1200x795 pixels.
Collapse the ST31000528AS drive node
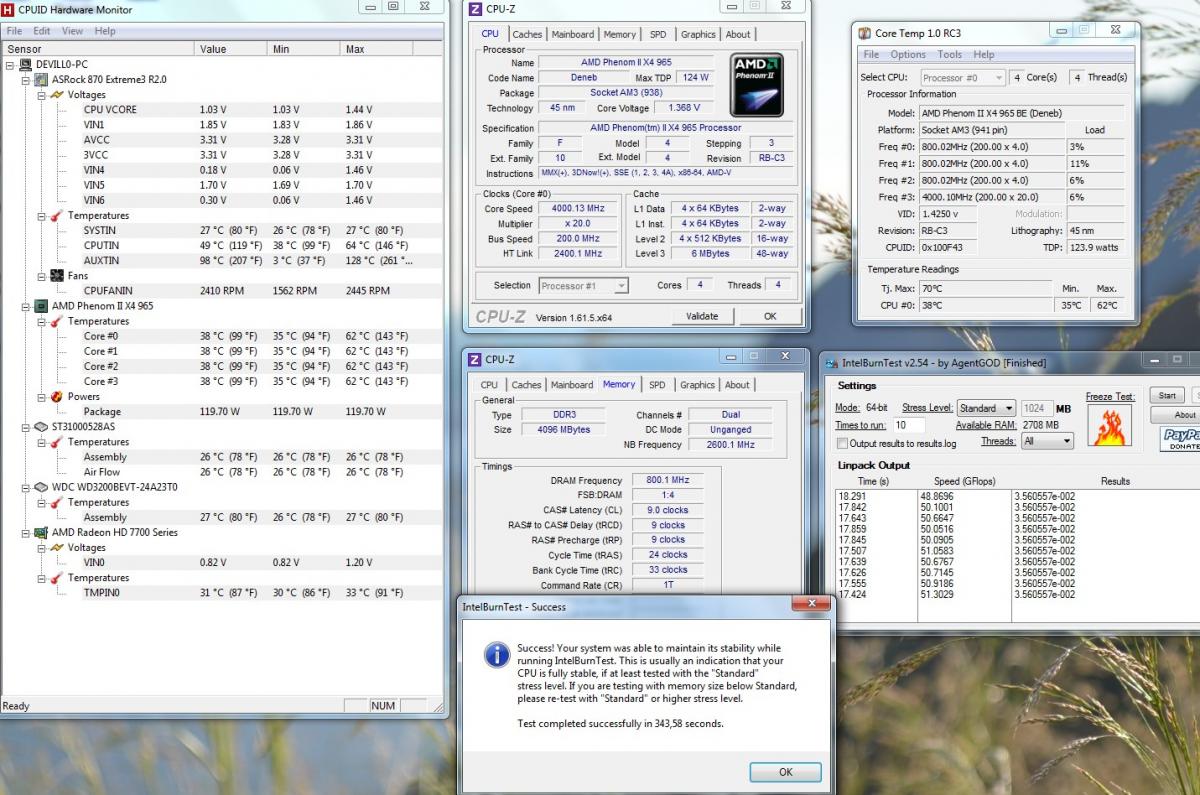click(x=26, y=427)
